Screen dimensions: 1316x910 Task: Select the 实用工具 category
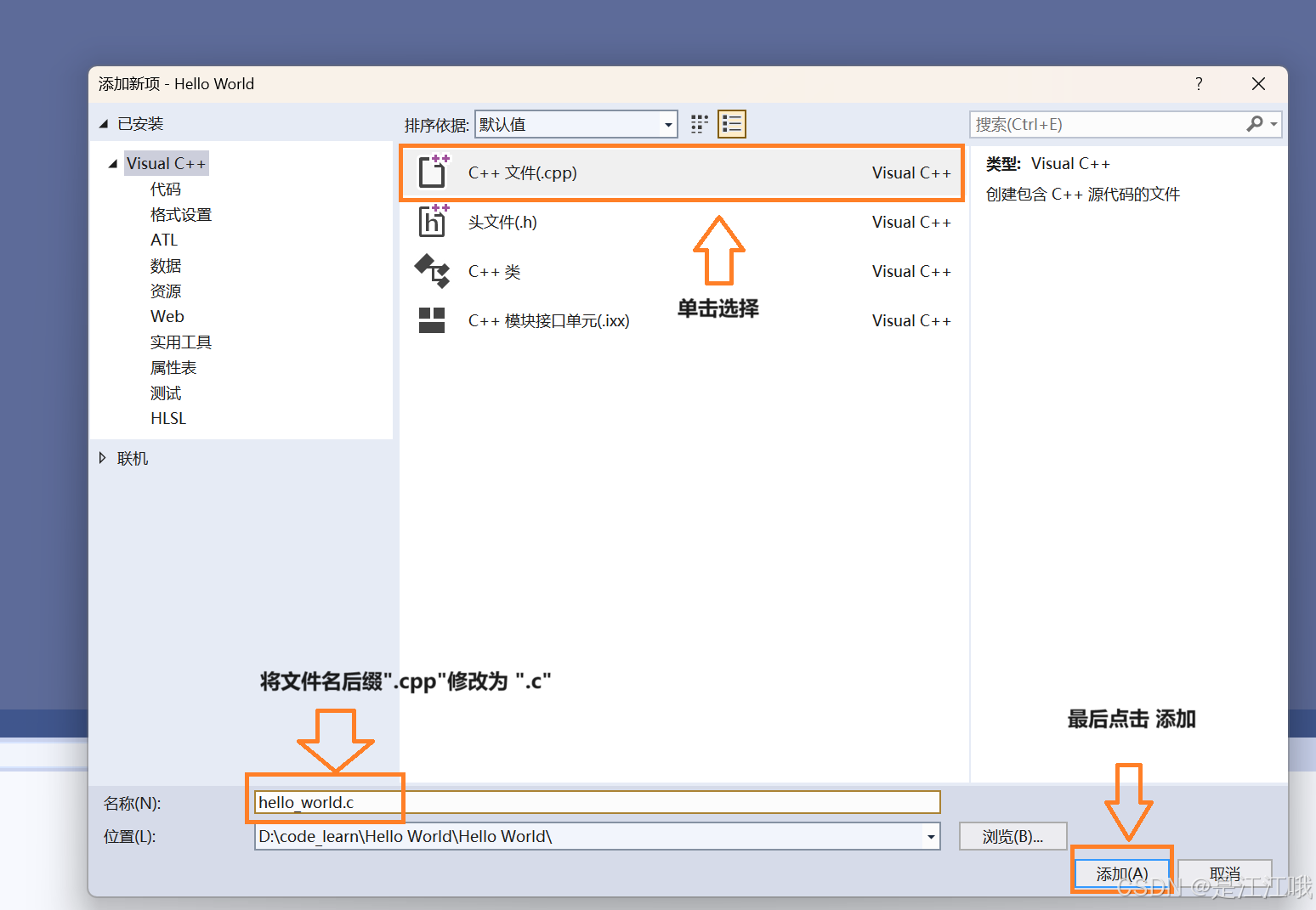pyautogui.click(x=181, y=342)
